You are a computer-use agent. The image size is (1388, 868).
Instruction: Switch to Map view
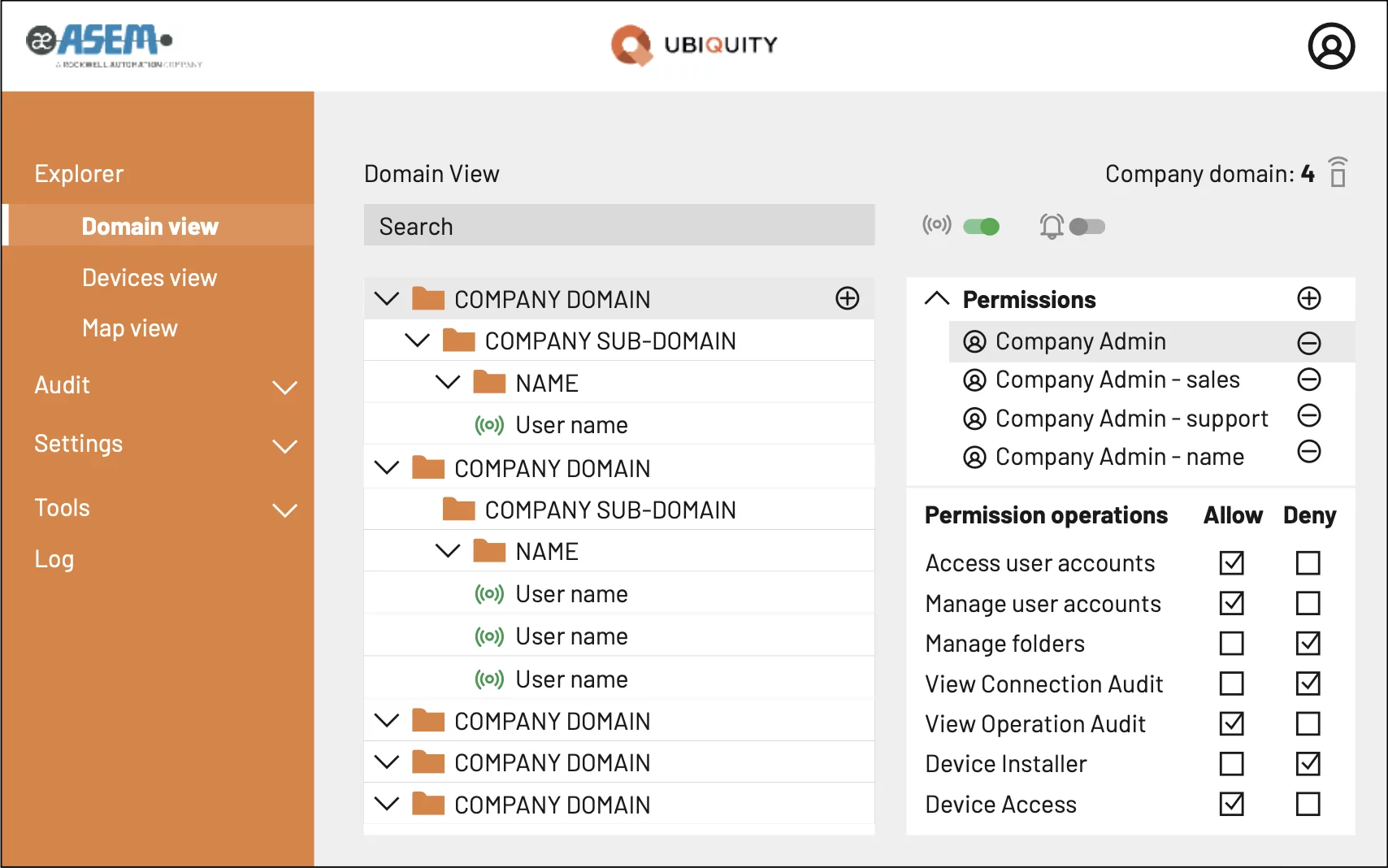click(x=130, y=328)
